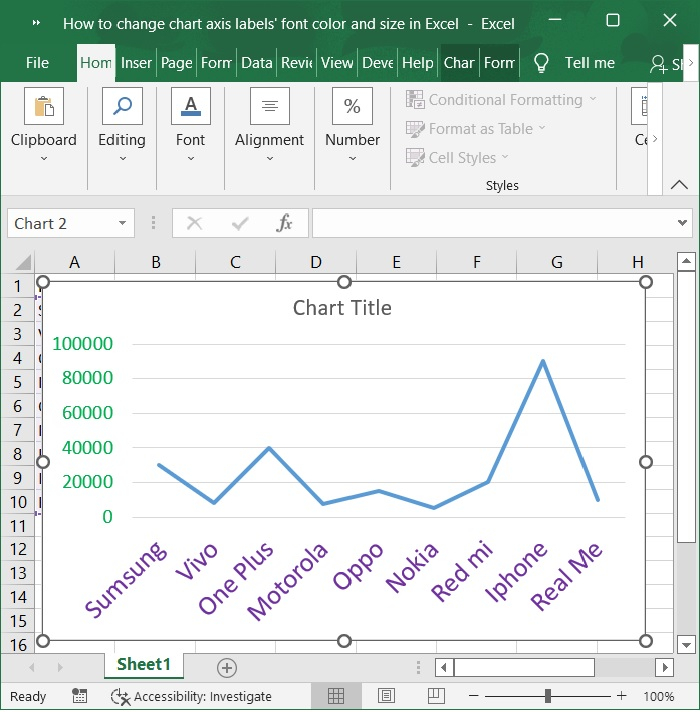Click the horizontal scrollbar right arrow
The width and height of the screenshot is (700, 712).
coord(665,668)
